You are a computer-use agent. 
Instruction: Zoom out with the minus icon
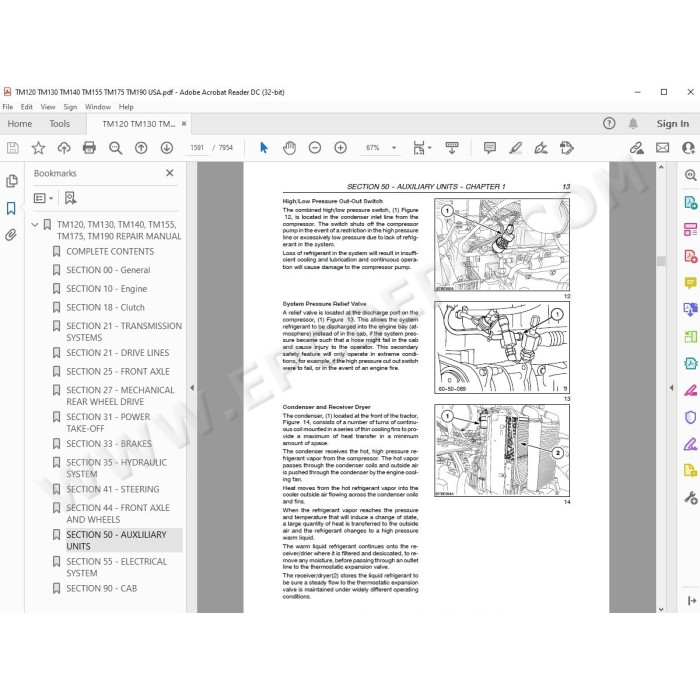point(315,148)
